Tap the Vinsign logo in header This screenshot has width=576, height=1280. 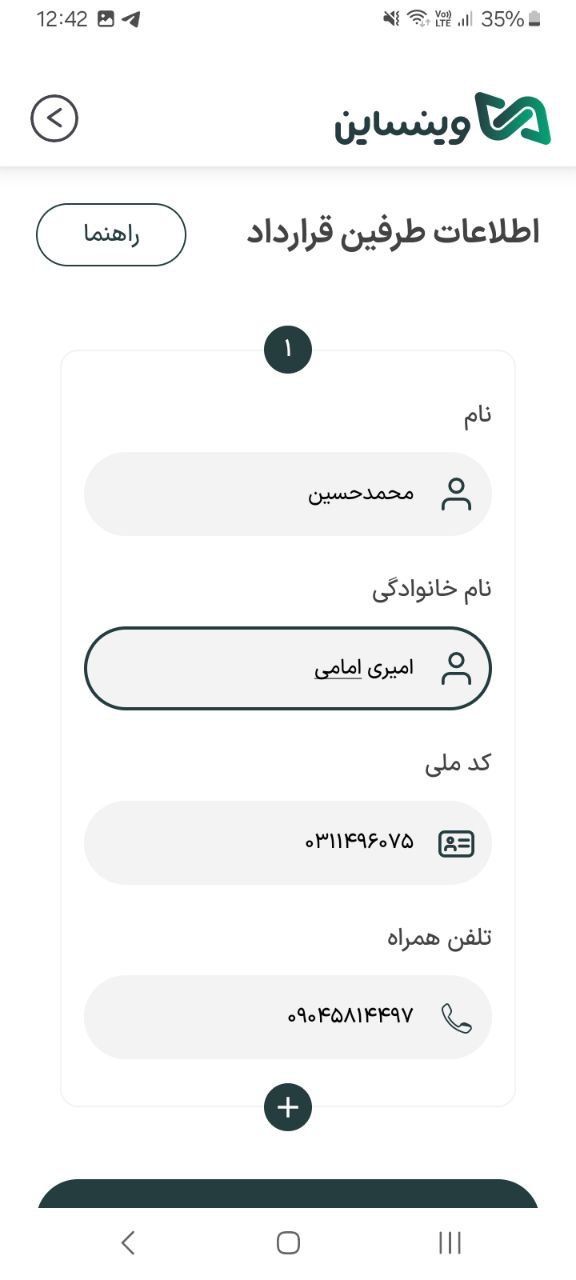tap(443, 120)
